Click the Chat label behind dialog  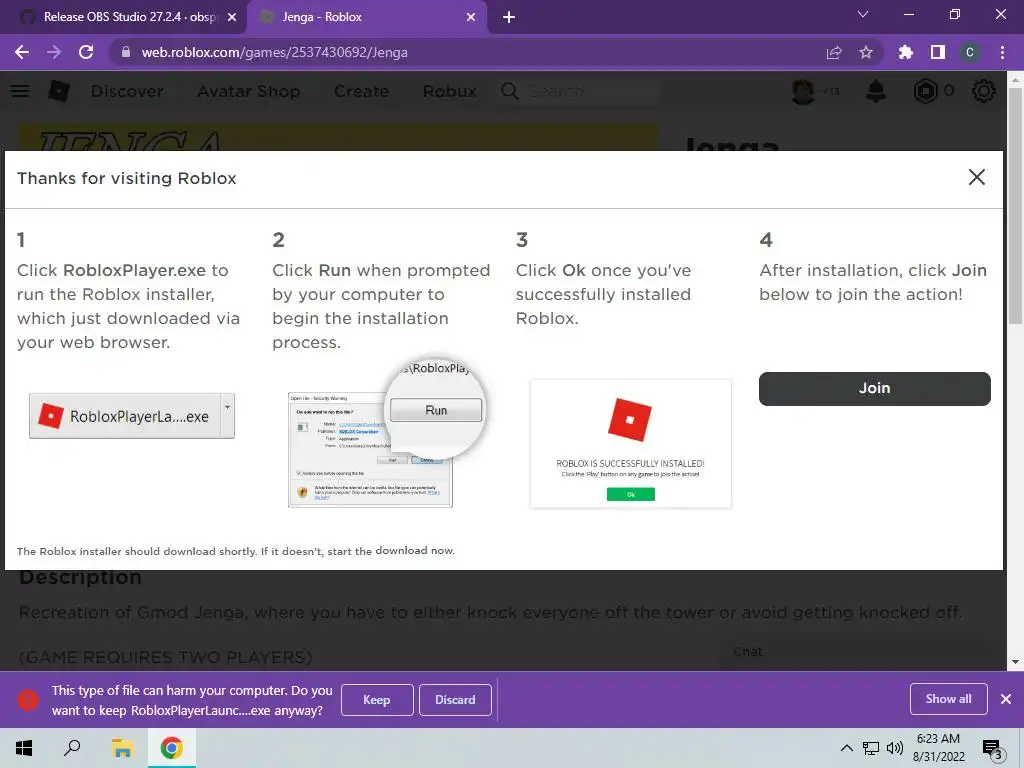(x=748, y=652)
